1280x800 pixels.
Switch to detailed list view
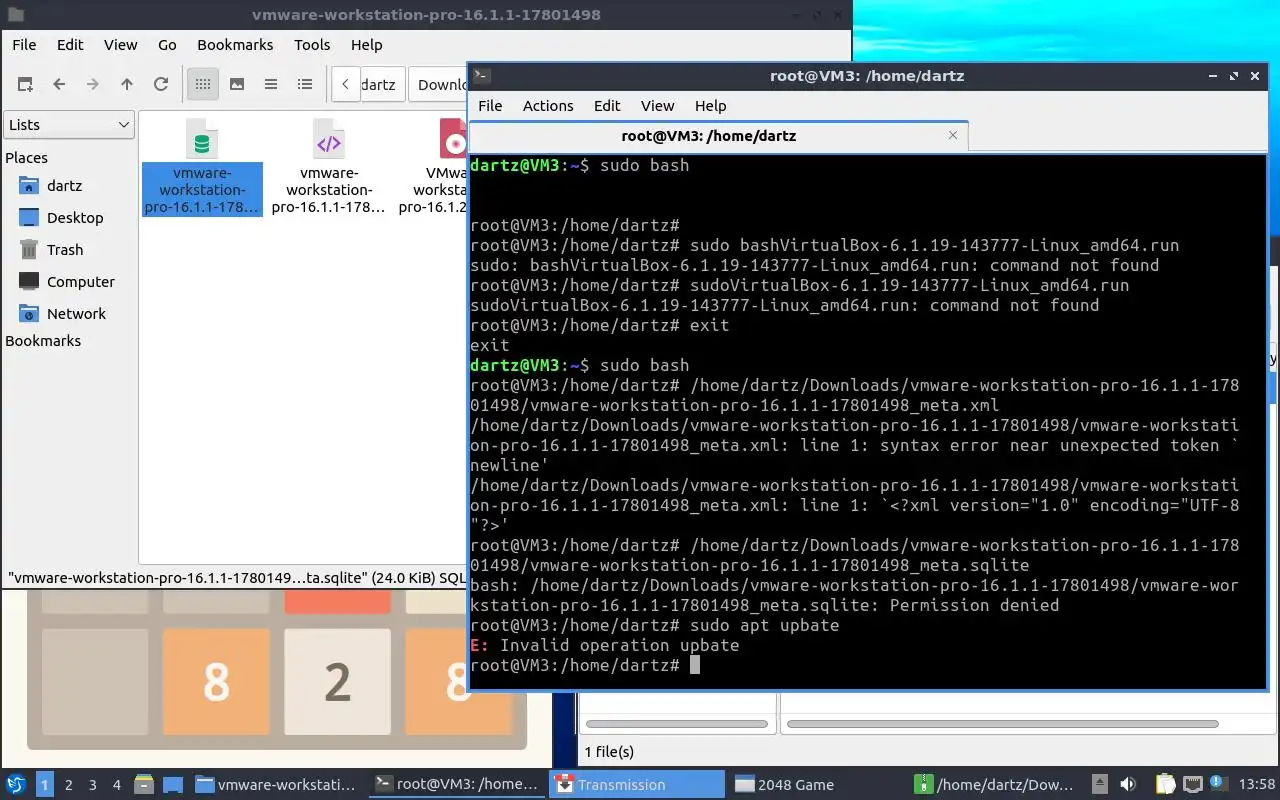[x=305, y=85]
